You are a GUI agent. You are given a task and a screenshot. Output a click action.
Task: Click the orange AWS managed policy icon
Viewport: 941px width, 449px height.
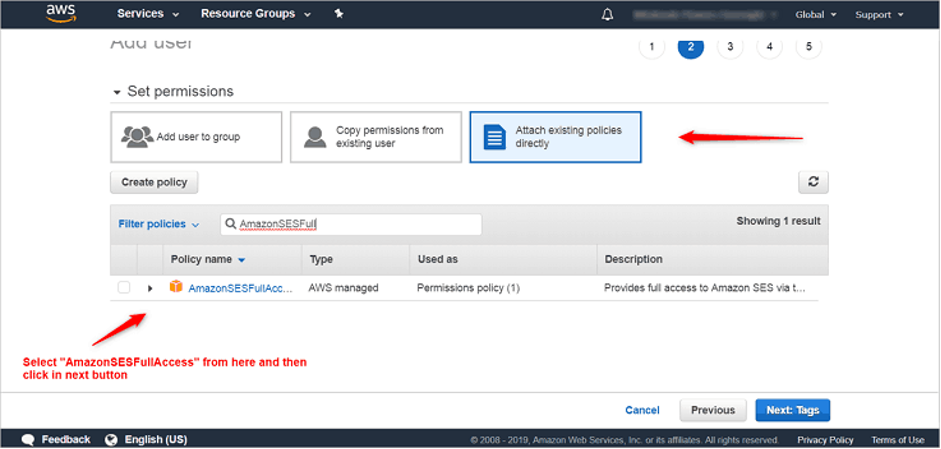[176, 286]
